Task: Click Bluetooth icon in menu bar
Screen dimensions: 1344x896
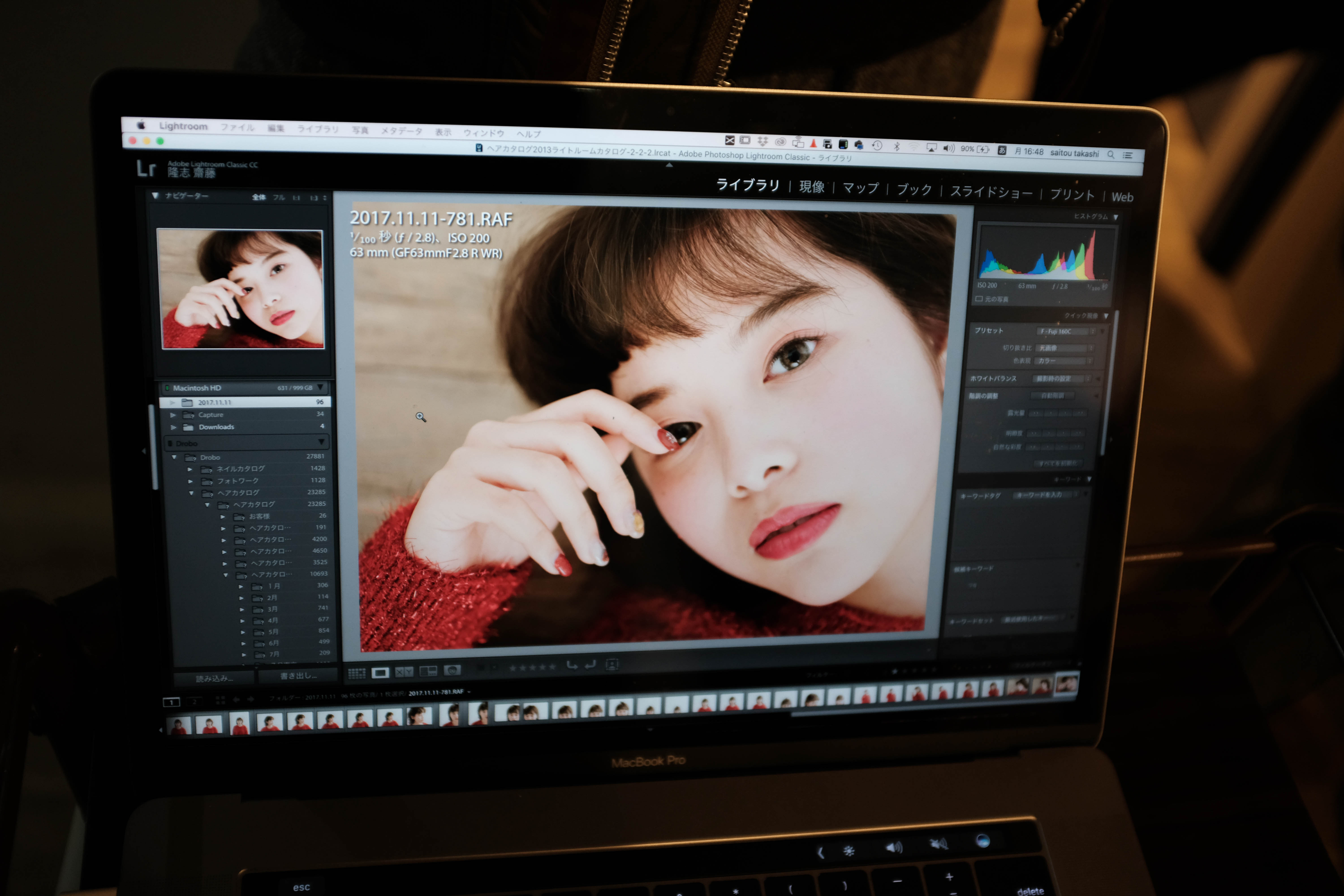Action: coord(897,146)
